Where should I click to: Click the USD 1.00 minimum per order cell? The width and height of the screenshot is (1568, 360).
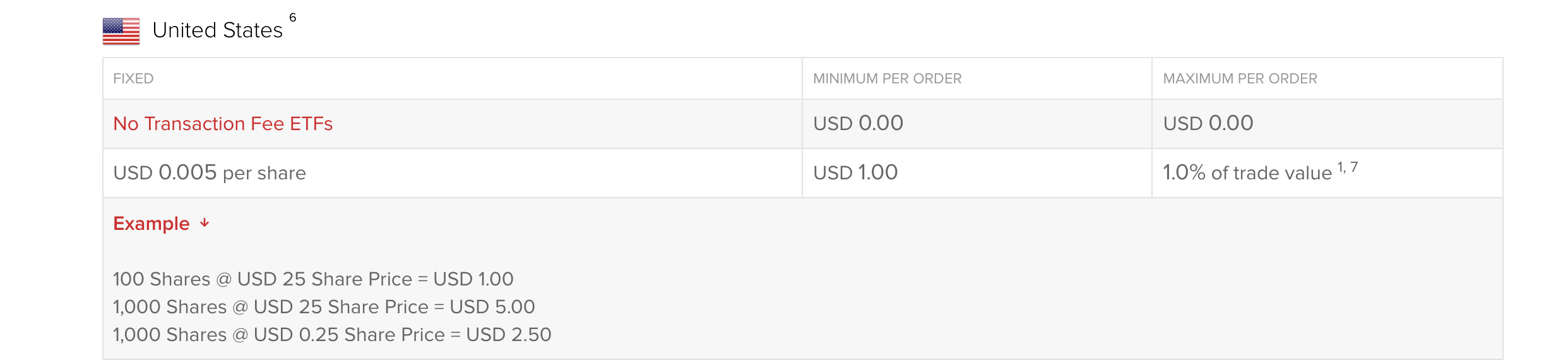[855, 173]
